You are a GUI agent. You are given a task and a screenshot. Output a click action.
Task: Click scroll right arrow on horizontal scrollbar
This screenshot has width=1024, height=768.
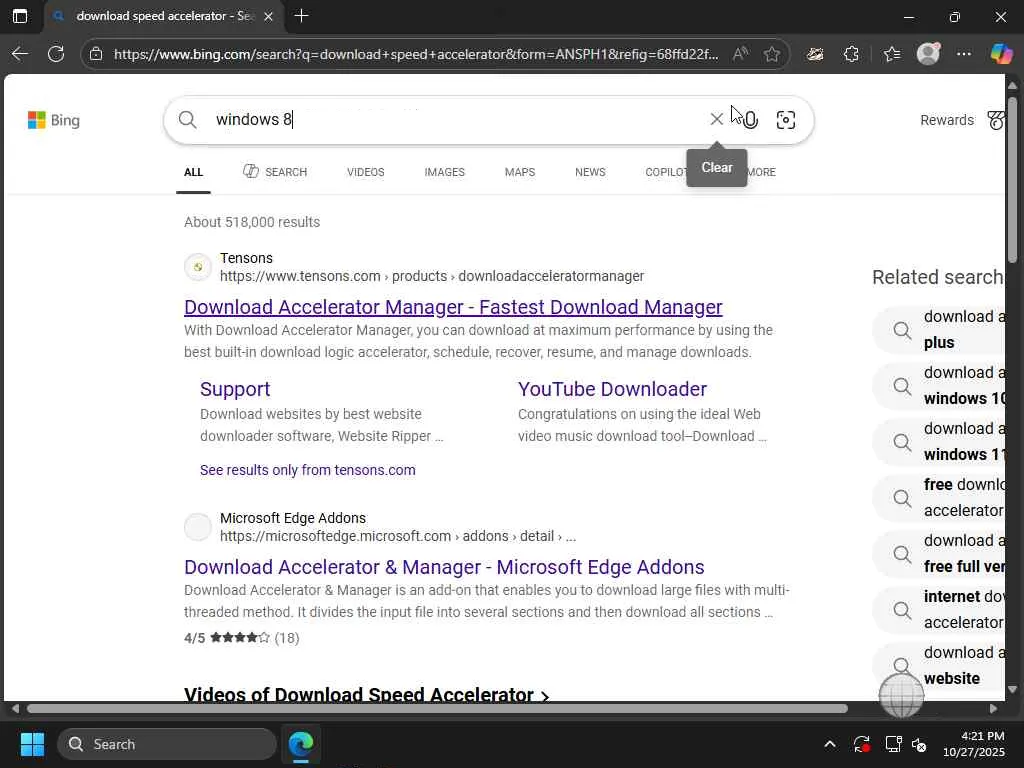[x=993, y=709]
